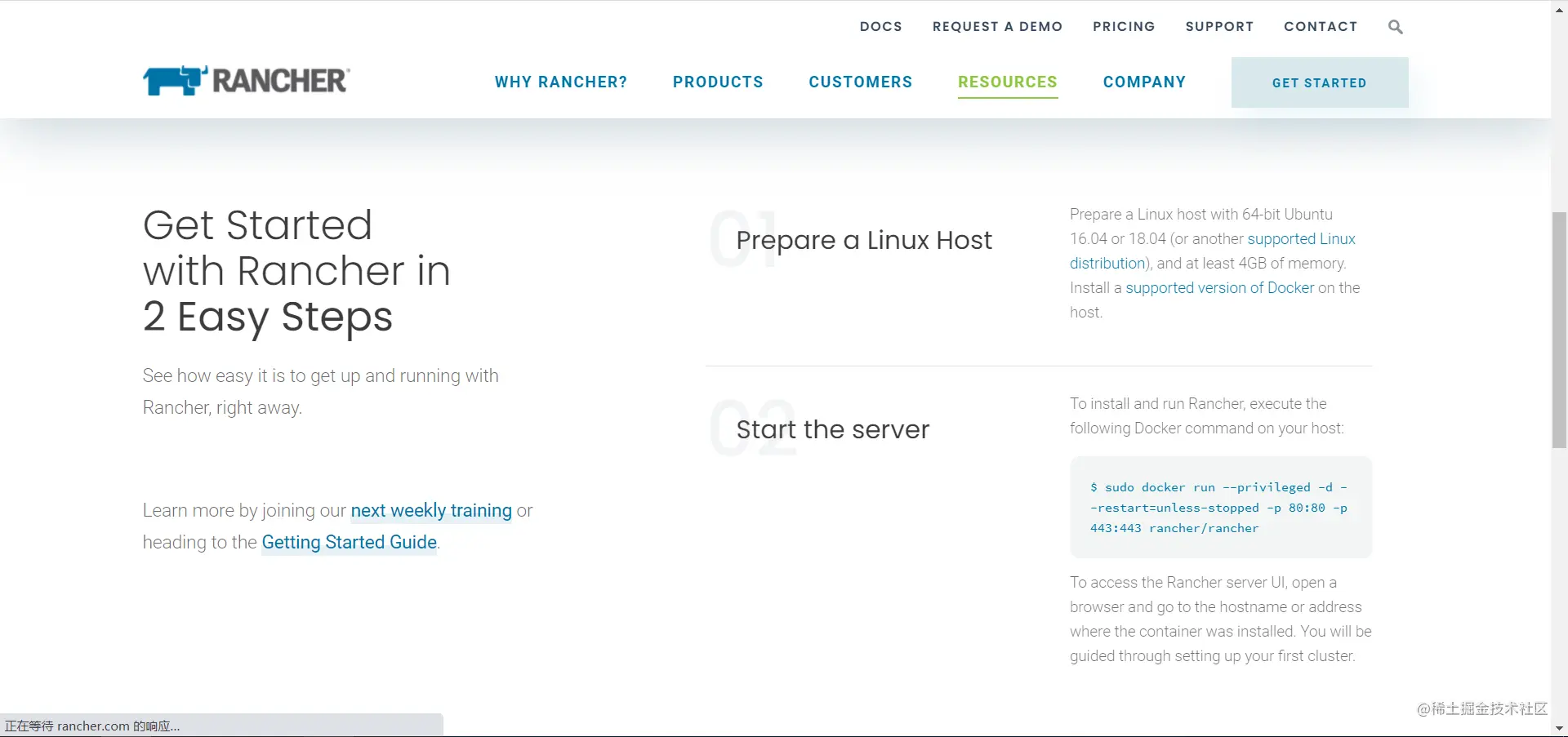Open supported version of Docker link
Image resolution: width=1568 pixels, height=737 pixels.
1220,288
